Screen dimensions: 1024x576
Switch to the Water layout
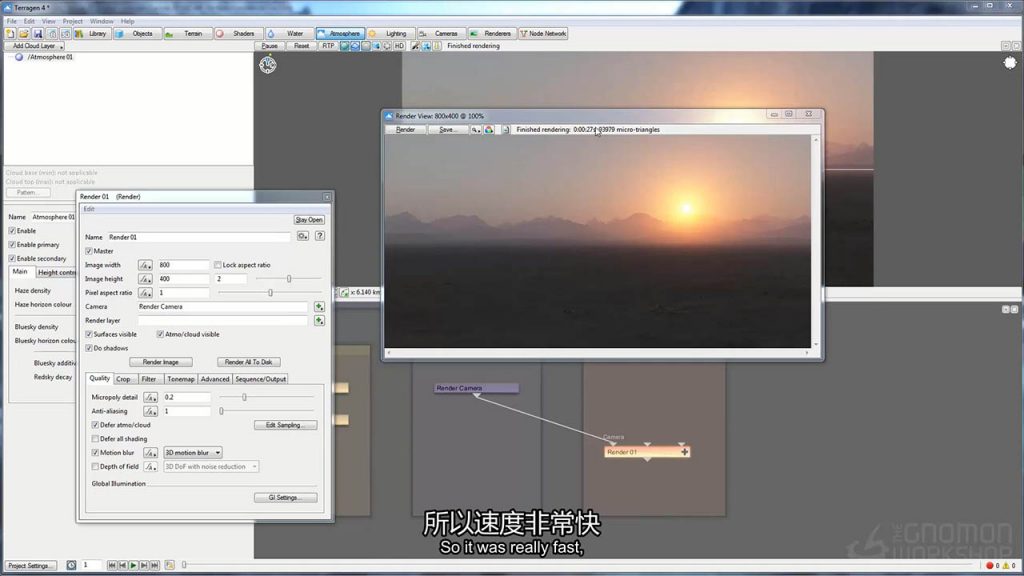coord(289,33)
